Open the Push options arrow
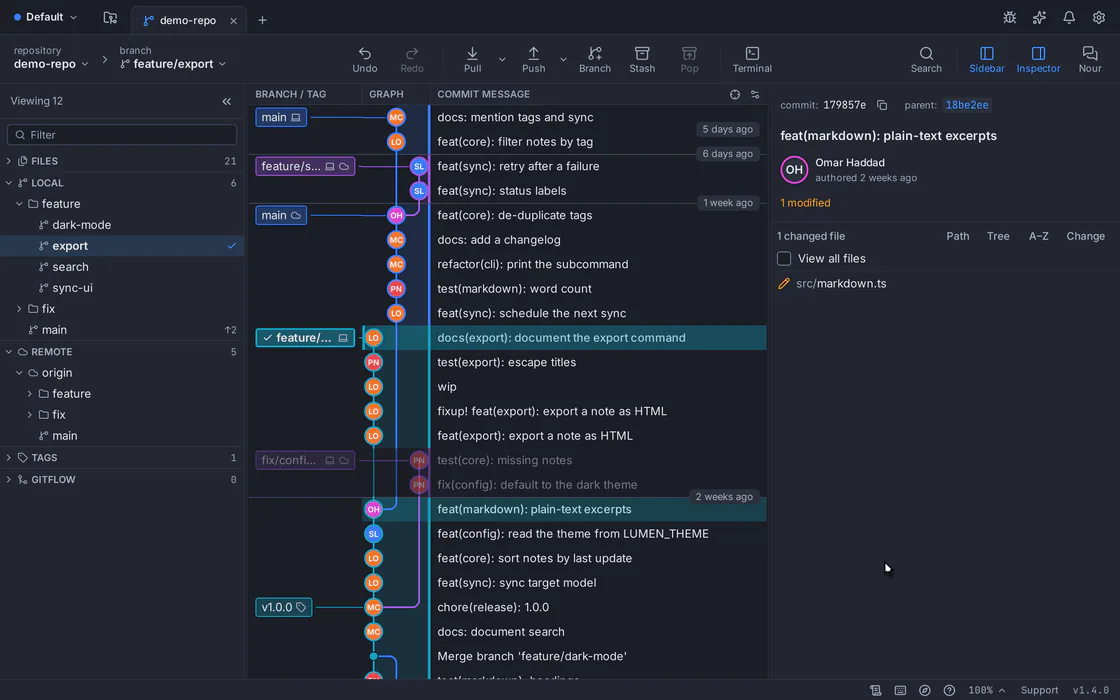Viewport: 1120px width, 700px height. coord(563,59)
